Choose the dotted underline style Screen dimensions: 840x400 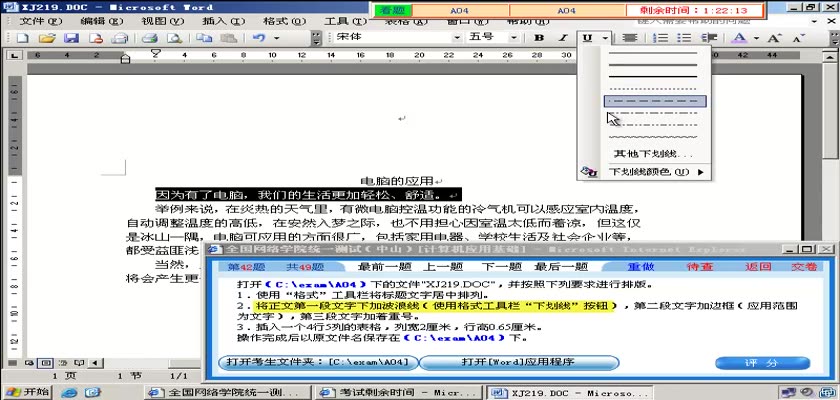pos(655,89)
